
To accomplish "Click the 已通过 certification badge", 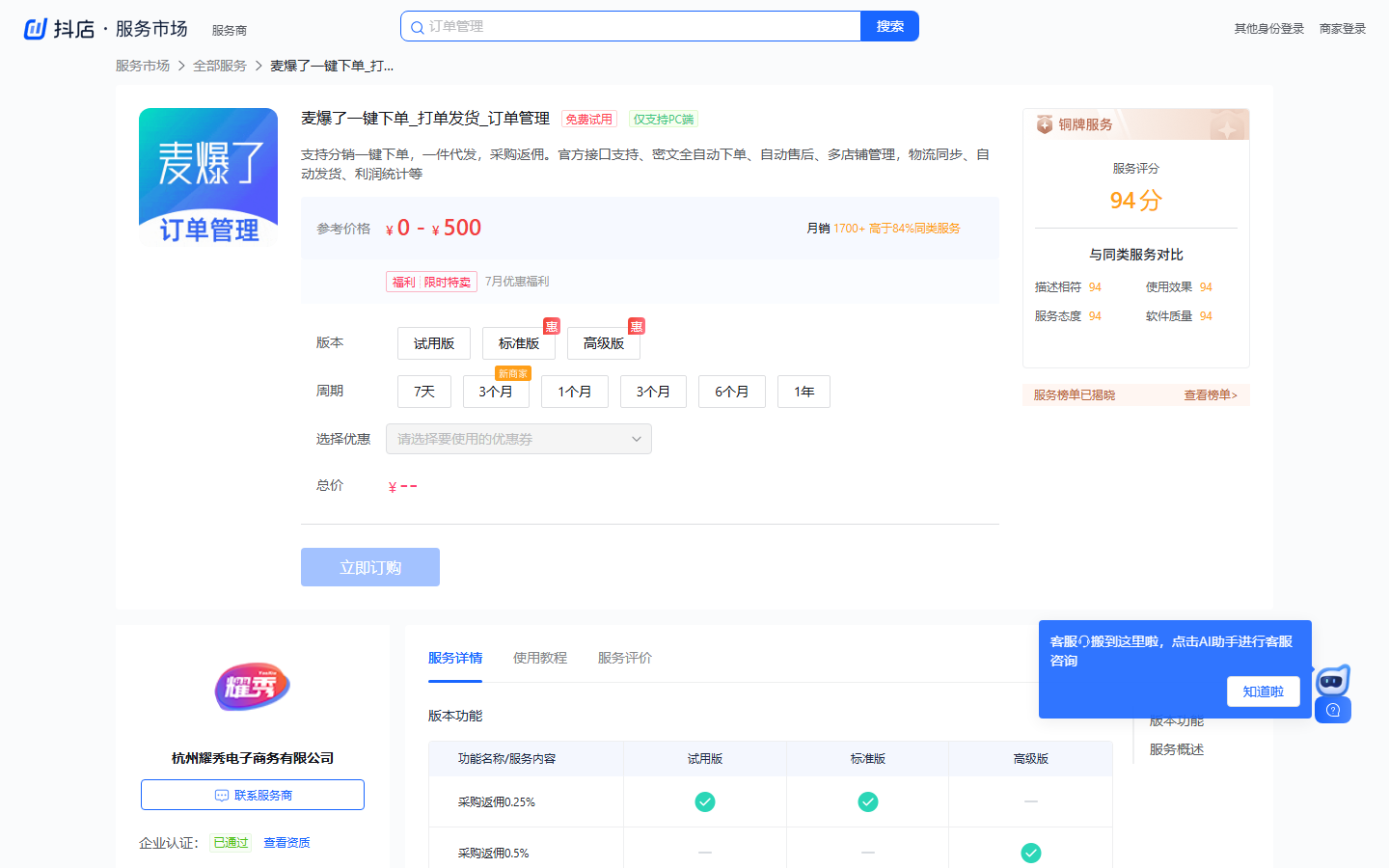I will 231,843.
